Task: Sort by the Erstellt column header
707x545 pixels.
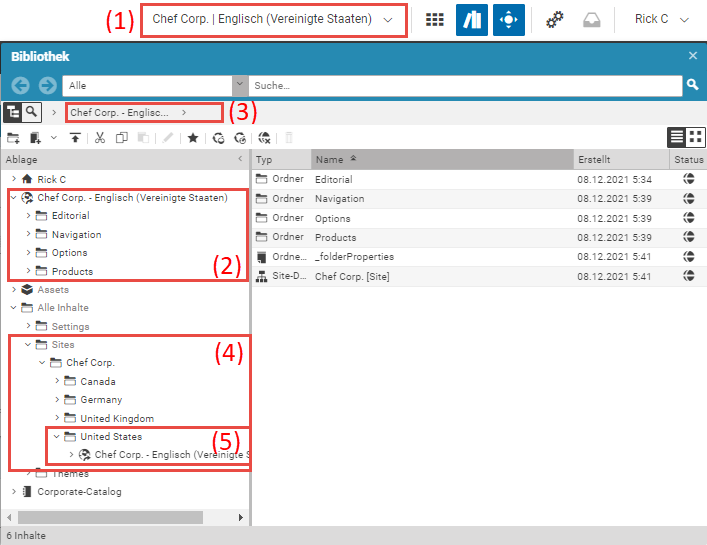Action: click(620, 160)
